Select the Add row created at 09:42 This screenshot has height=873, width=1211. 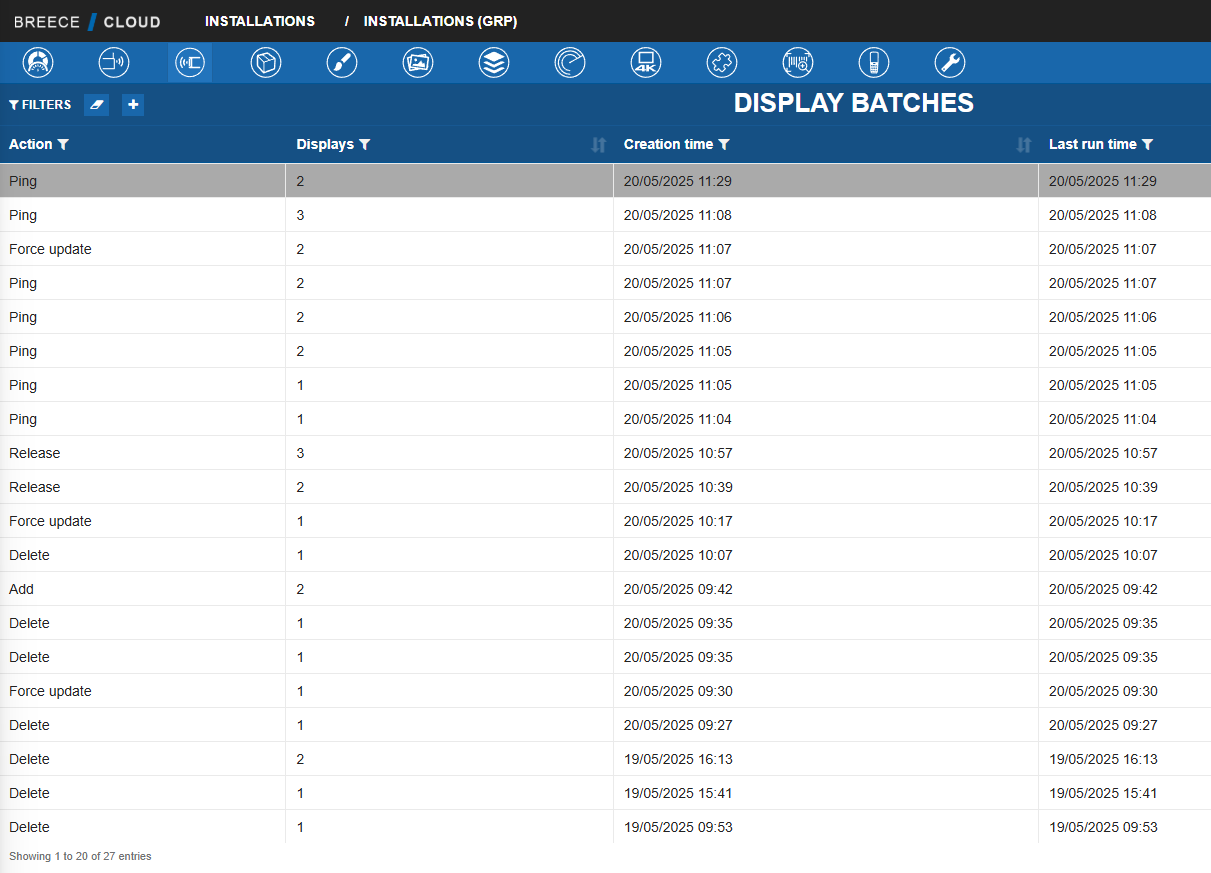(605, 589)
